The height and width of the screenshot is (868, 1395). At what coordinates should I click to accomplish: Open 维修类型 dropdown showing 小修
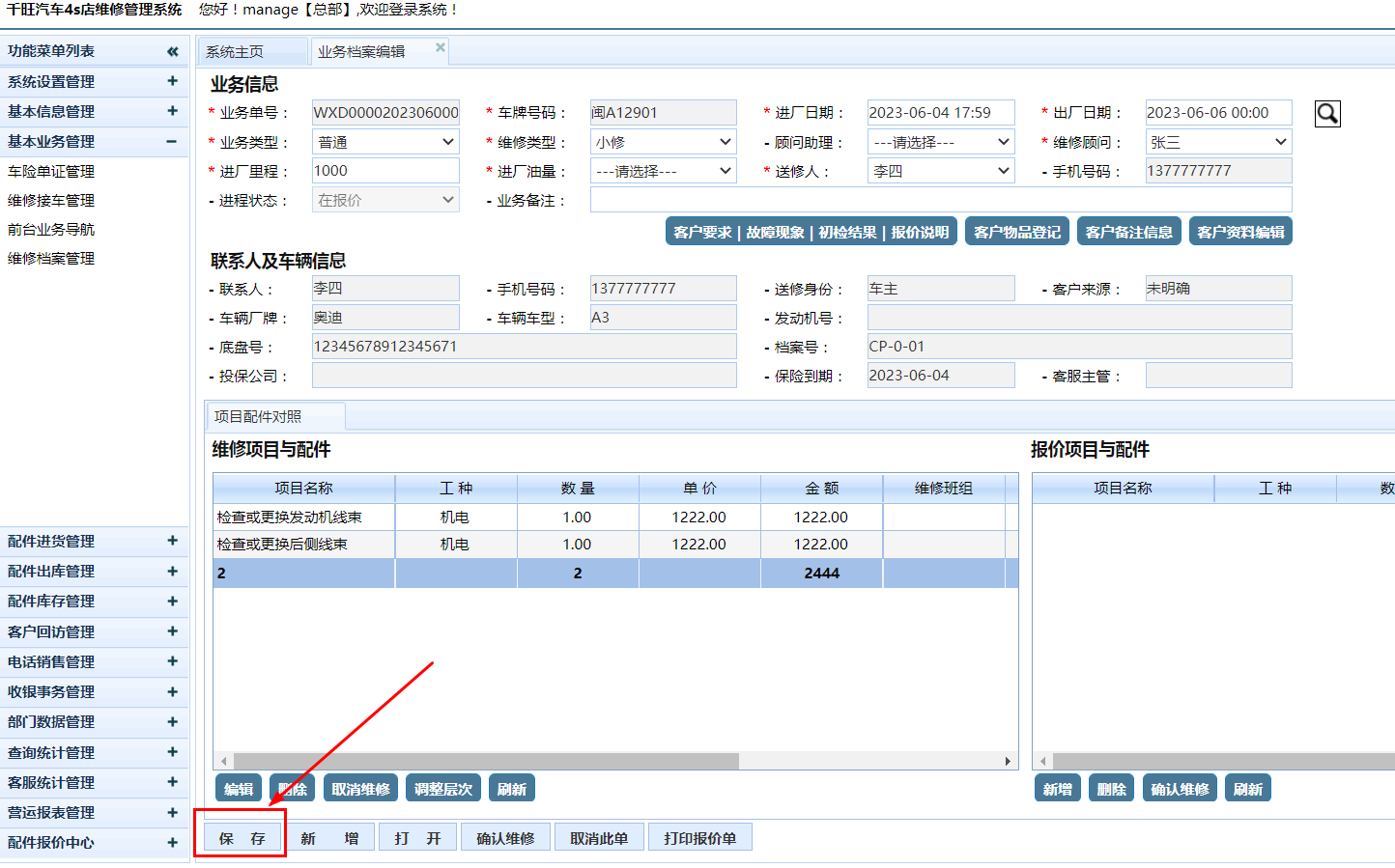click(664, 142)
